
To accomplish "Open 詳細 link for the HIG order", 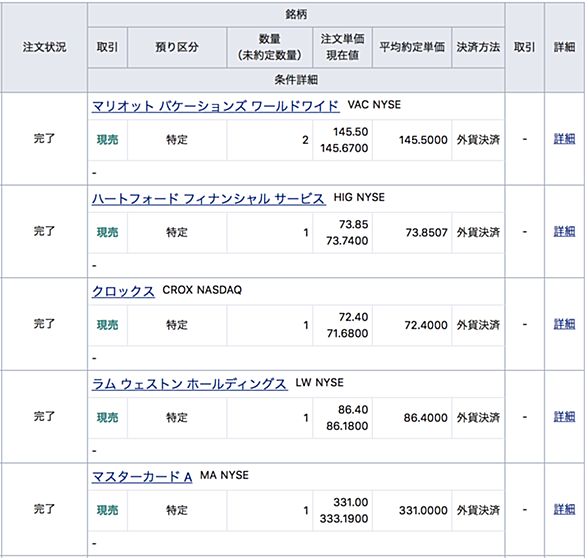I will (x=564, y=231).
